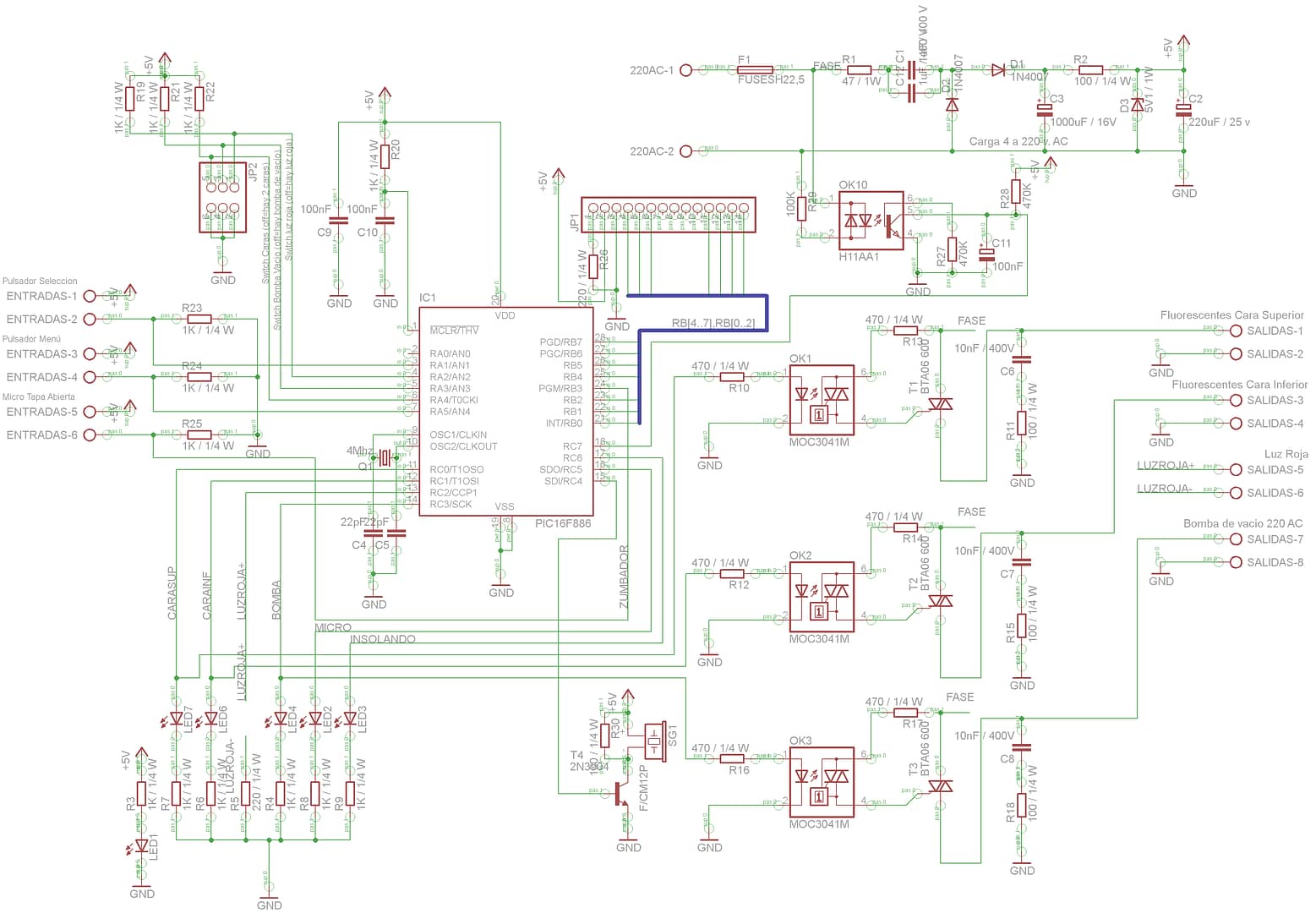
Task: Click the 'CARASUP' net label
Action: click(x=172, y=593)
